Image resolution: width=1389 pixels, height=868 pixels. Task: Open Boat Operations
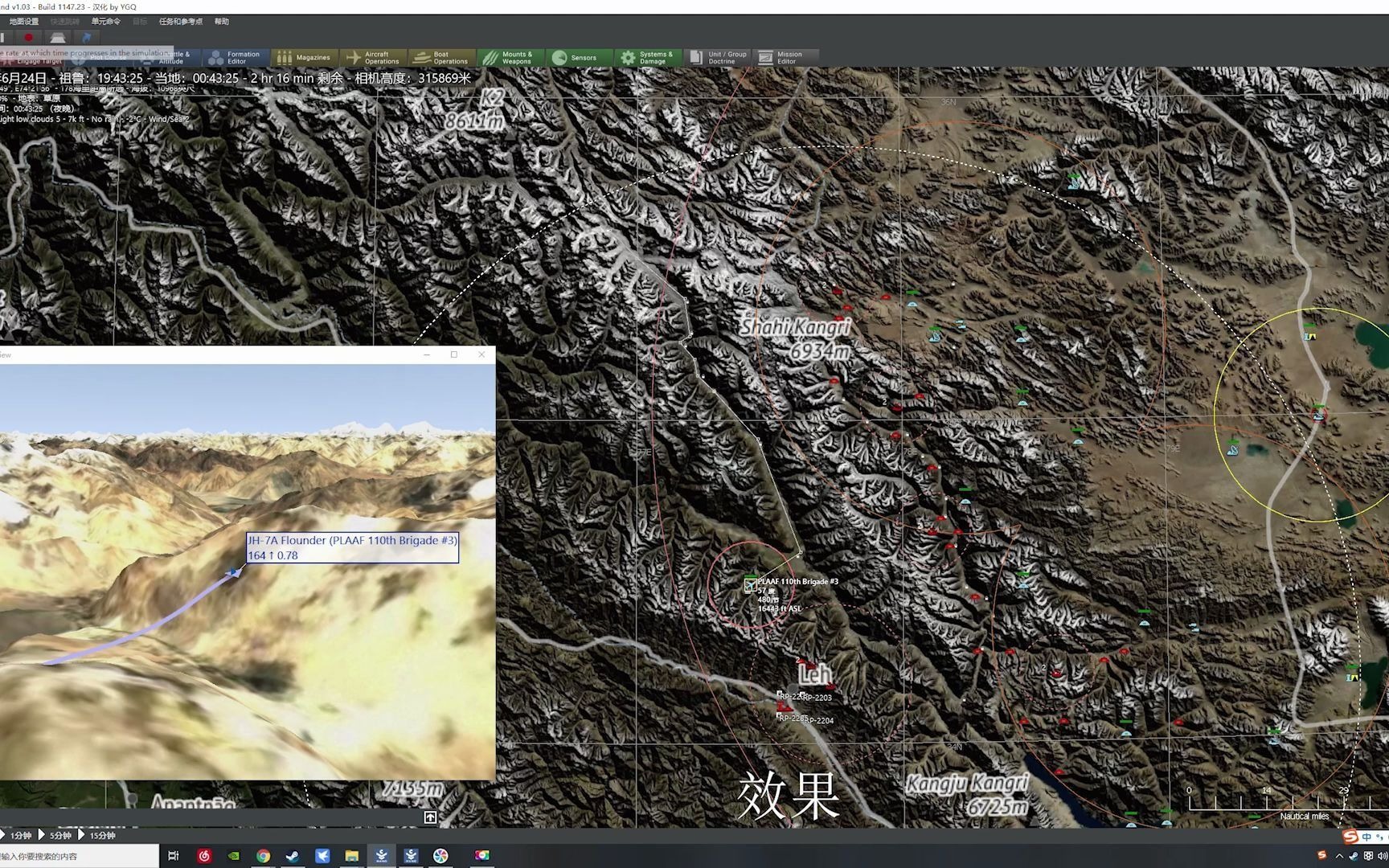pos(441,58)
